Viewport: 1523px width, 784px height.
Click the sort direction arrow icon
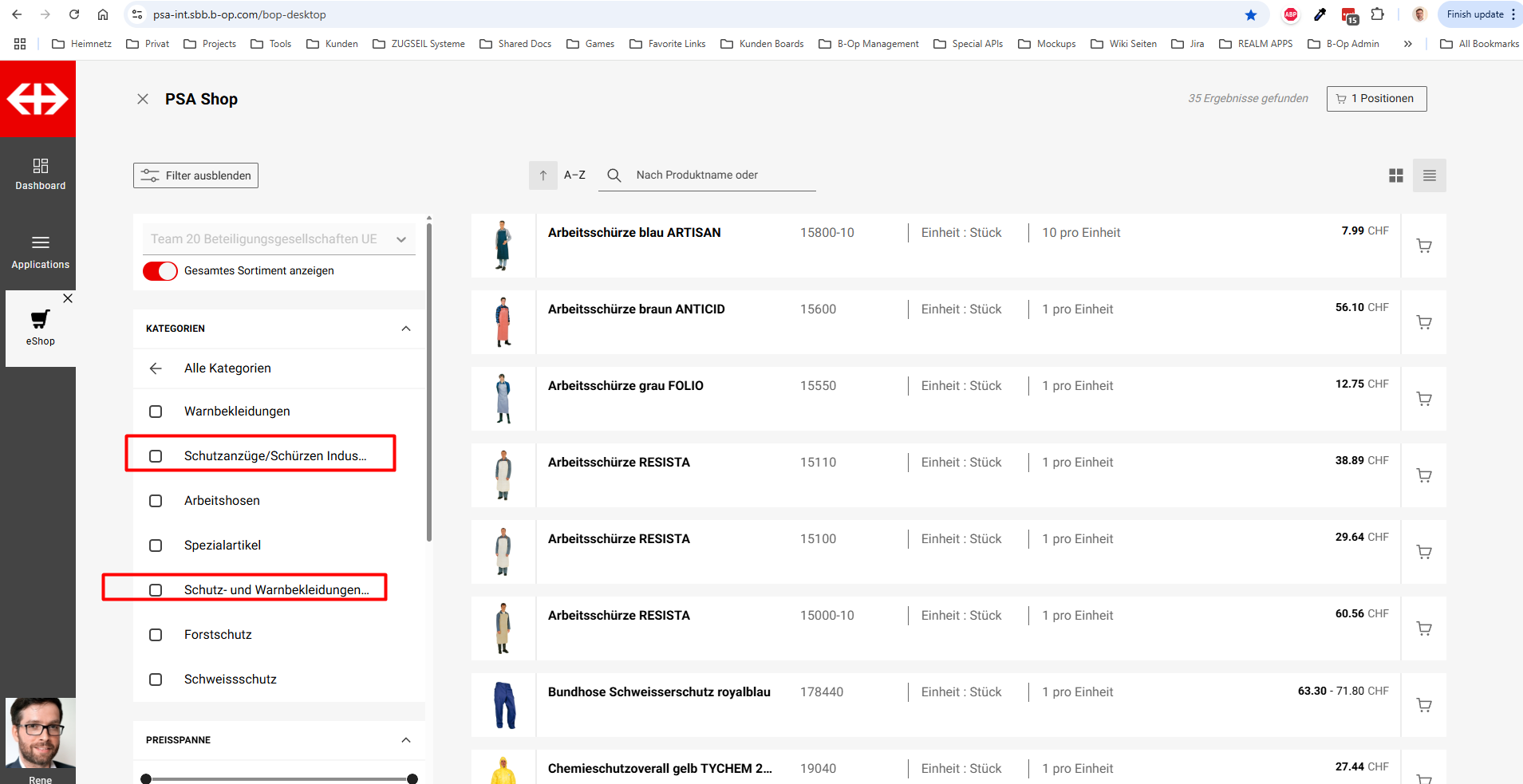tap(543, 175)
